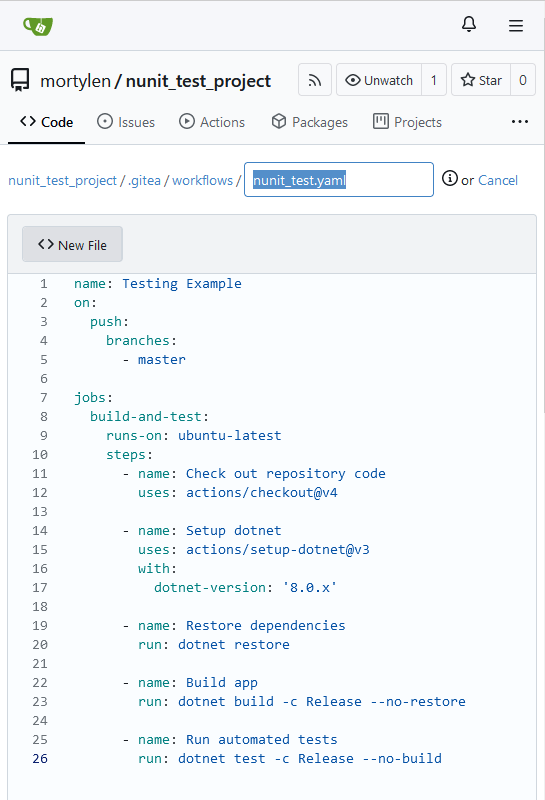Switch to the Issues tab
Viewport: 545px width, 800px height.
point(126,122)
